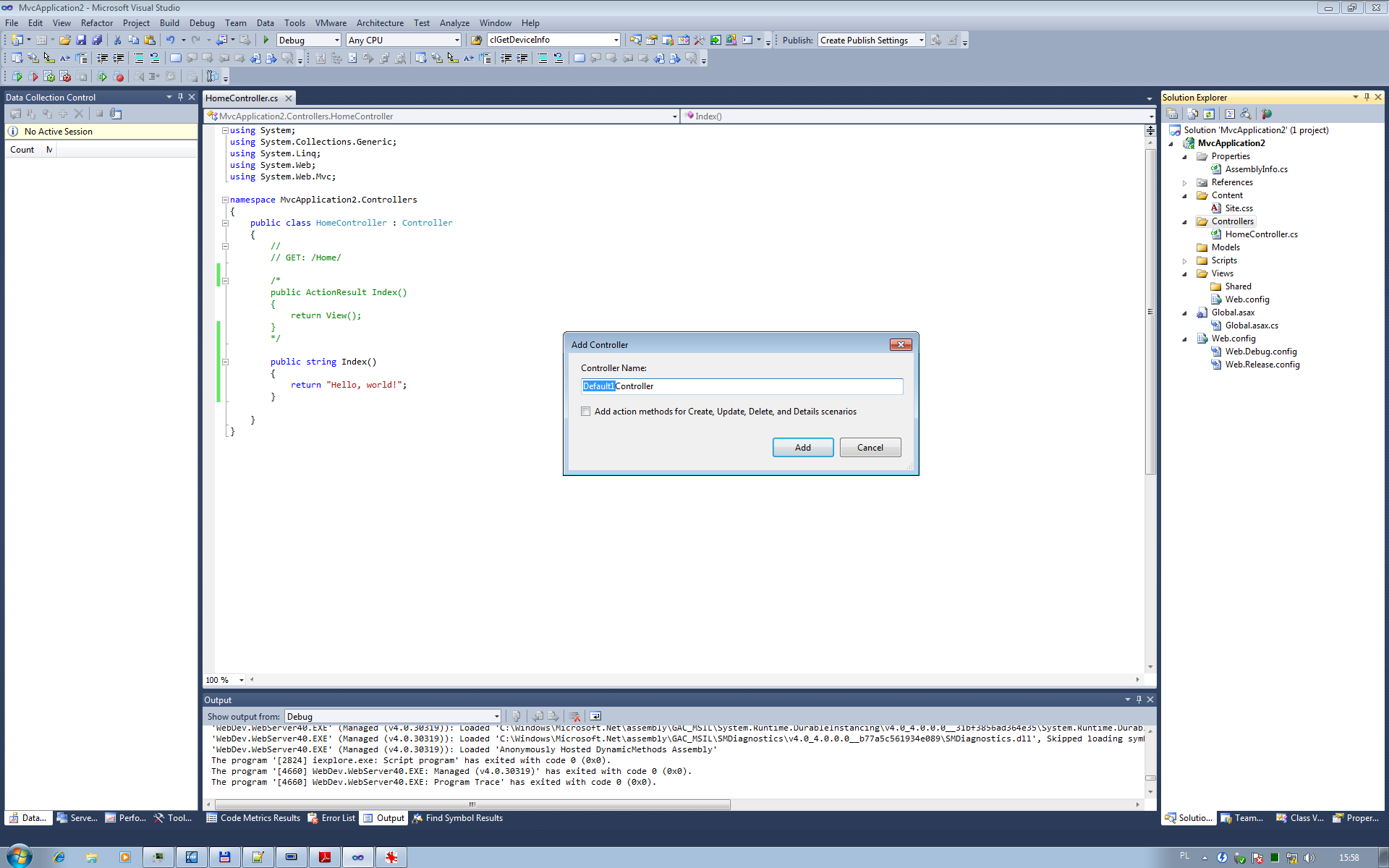Click the Output panel horizontal scrollbar thumb

pyautogui.click(x=472, y=804)
